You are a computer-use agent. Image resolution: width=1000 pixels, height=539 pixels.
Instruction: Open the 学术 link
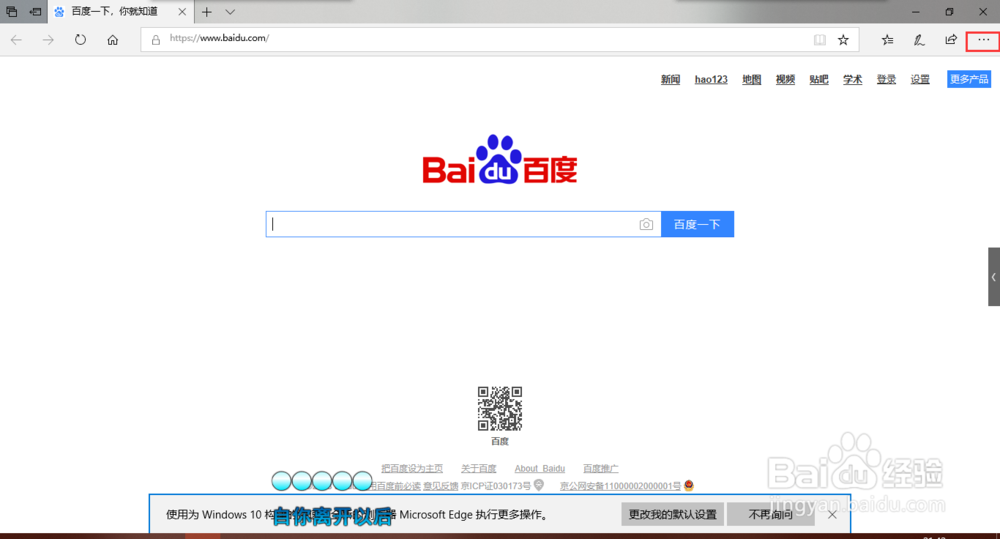point(853,79)
